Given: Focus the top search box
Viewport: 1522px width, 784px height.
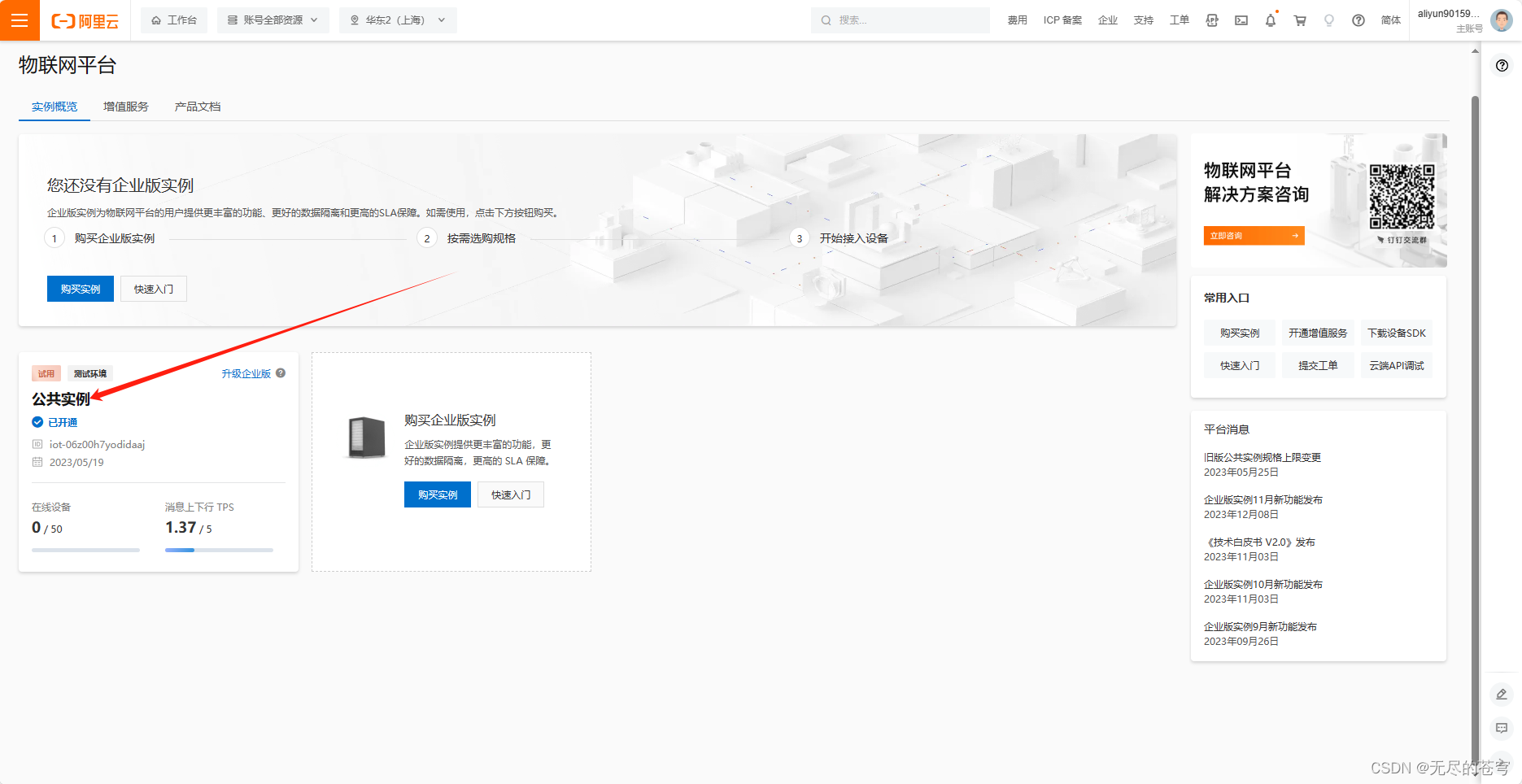Looking at the screenshot, I should (x=900, y=20).
